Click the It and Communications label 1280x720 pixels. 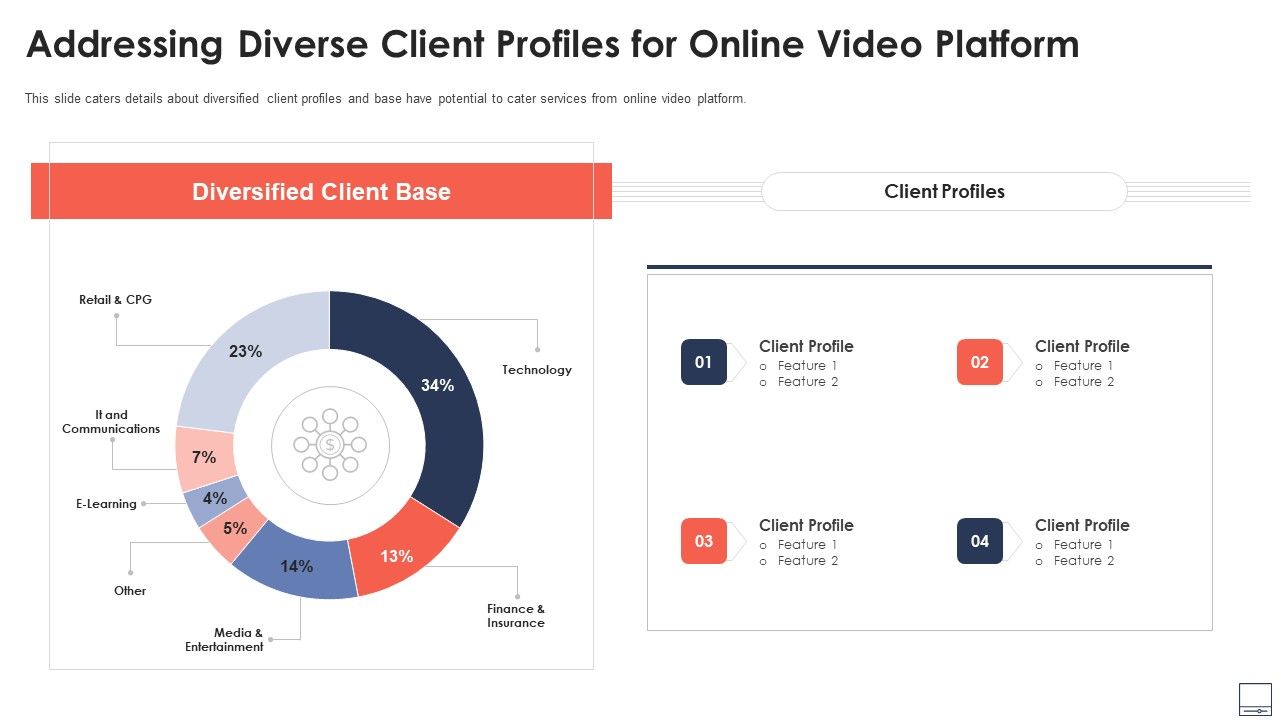[x=111, y=422]
